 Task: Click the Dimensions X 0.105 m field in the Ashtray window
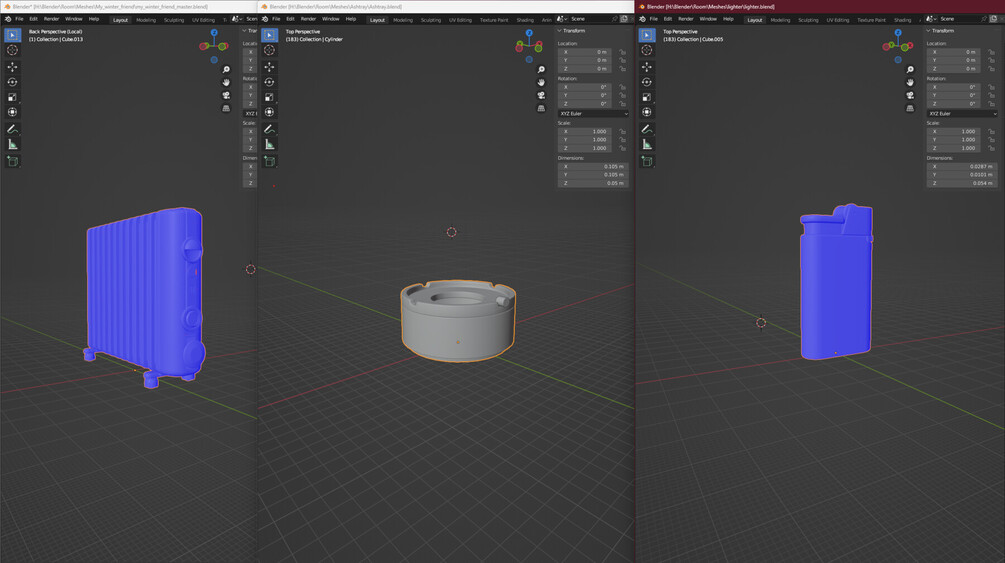click(x=593, y=167)
